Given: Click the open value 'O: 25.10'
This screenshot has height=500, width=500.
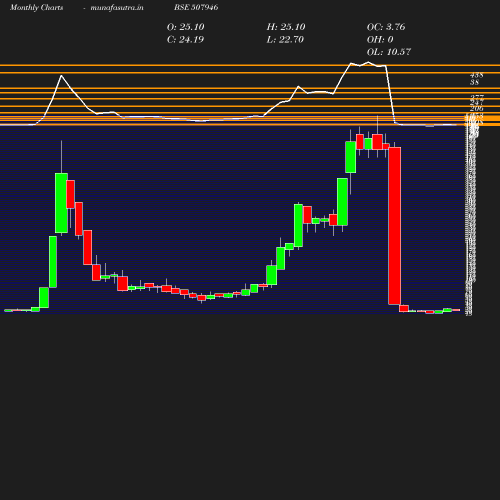Looking at the screenshot, I should [x=185, y=27].
